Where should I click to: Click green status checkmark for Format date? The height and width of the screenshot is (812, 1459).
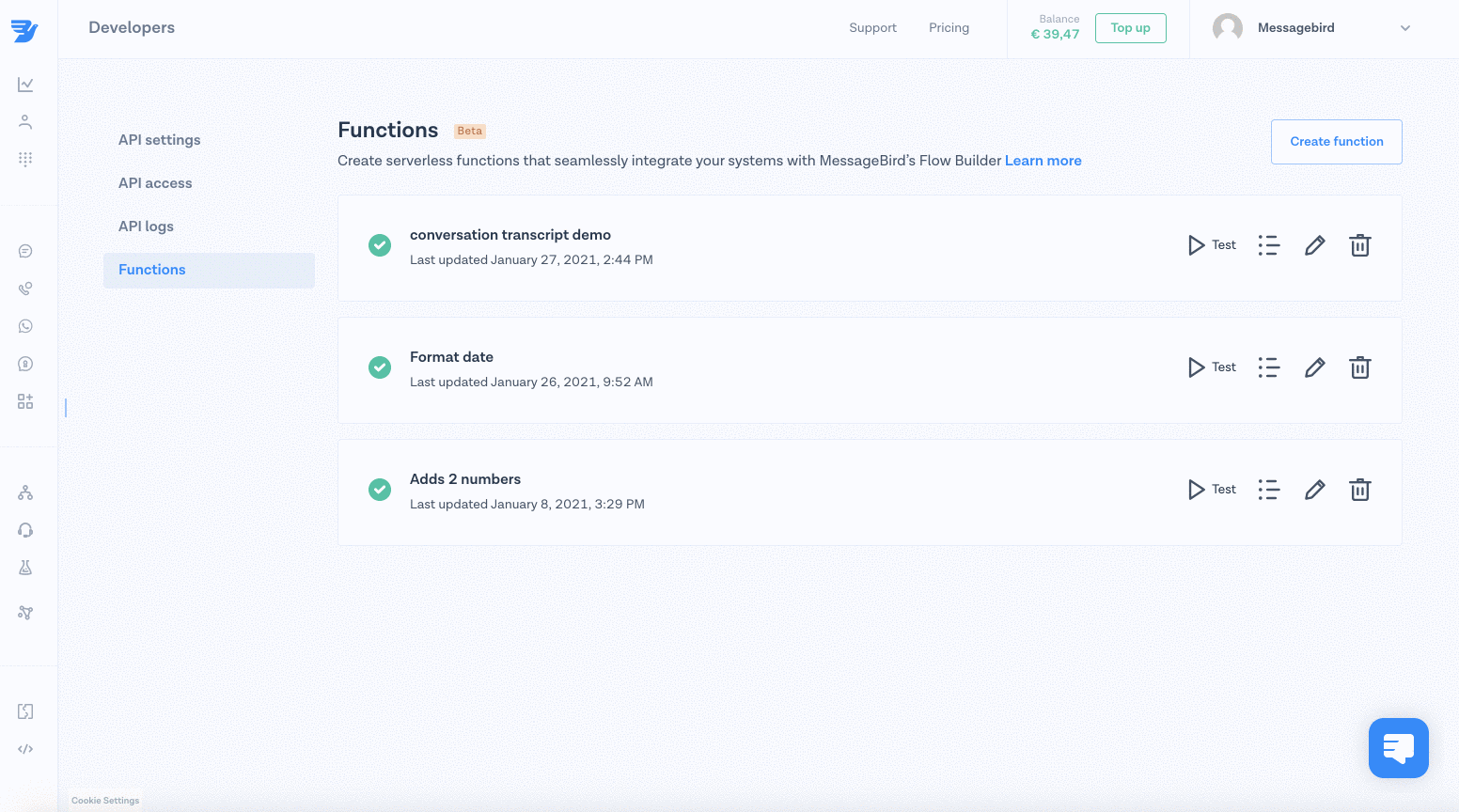380,367
